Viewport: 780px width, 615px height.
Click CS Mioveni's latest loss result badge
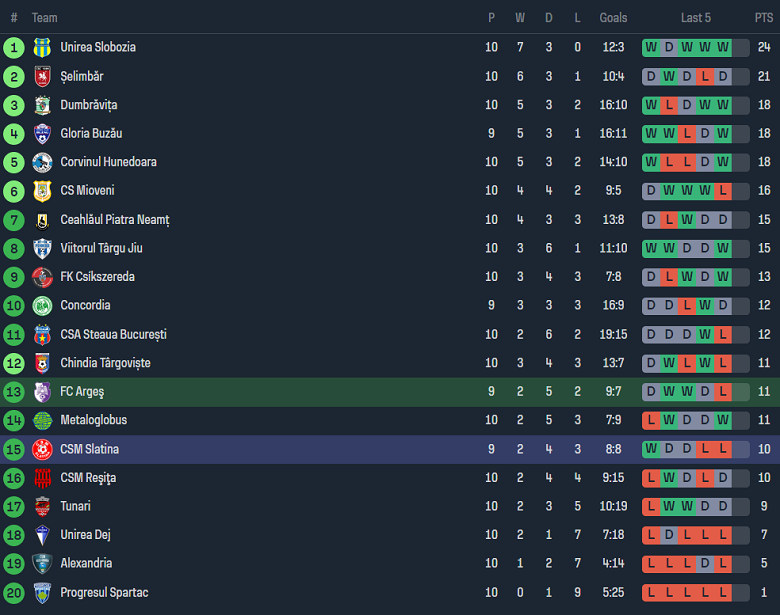pyautogui.click(x=722, y=190)
